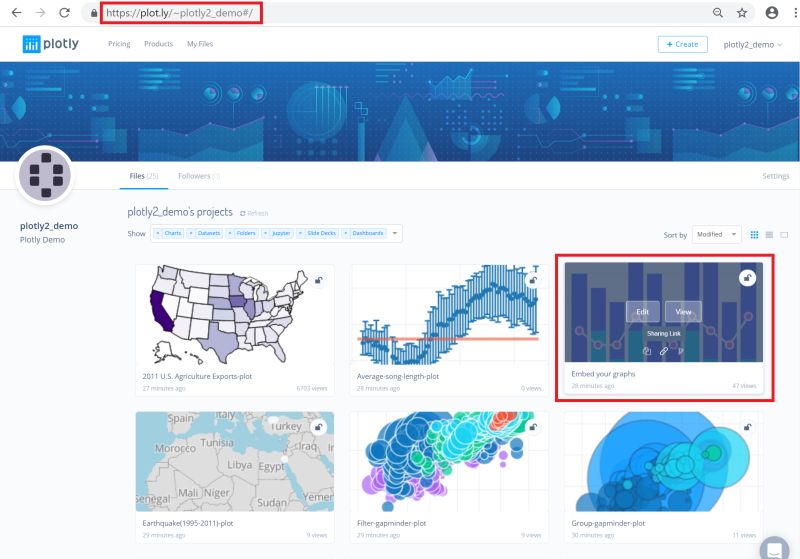Click the Plotly logo

tap(51, 44)
